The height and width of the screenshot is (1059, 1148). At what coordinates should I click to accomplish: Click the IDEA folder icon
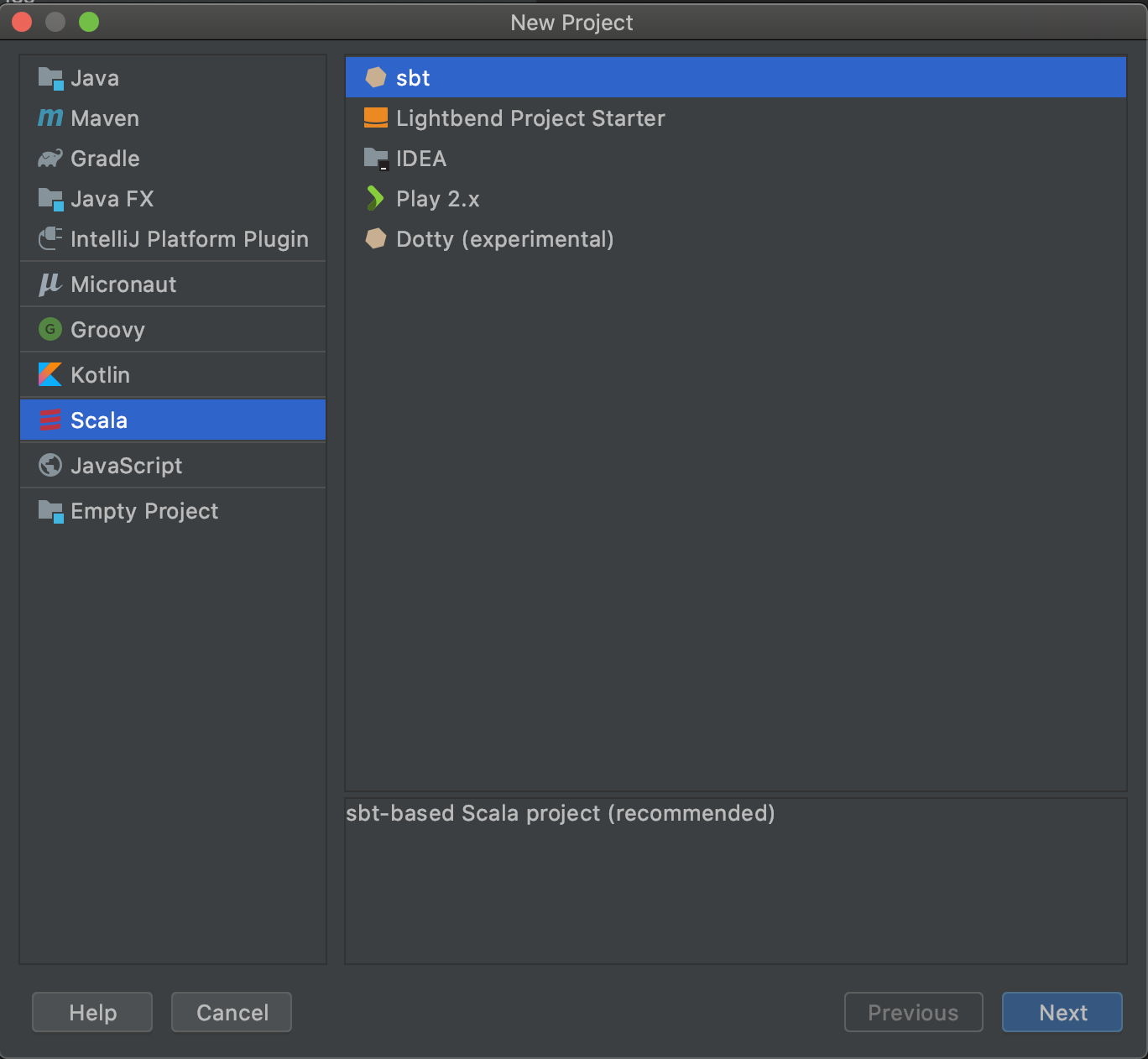376,159
